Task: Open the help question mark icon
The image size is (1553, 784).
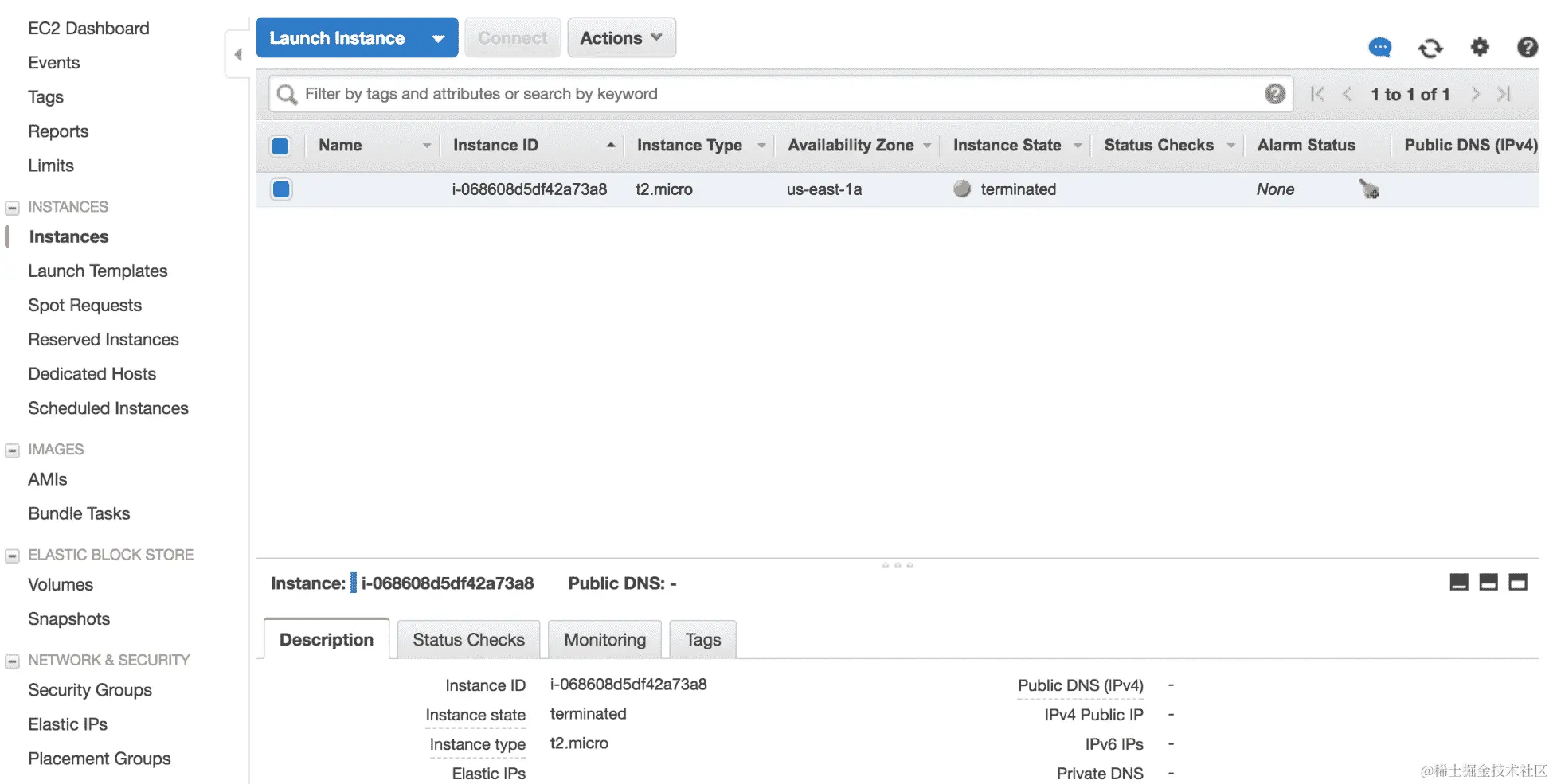Action: [1527, 47]
